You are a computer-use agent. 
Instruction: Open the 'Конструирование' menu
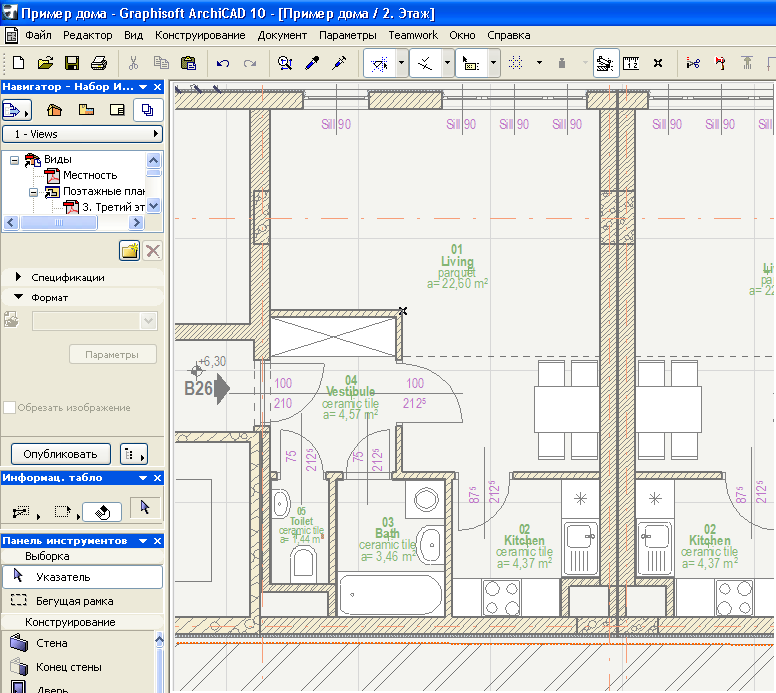200,35
